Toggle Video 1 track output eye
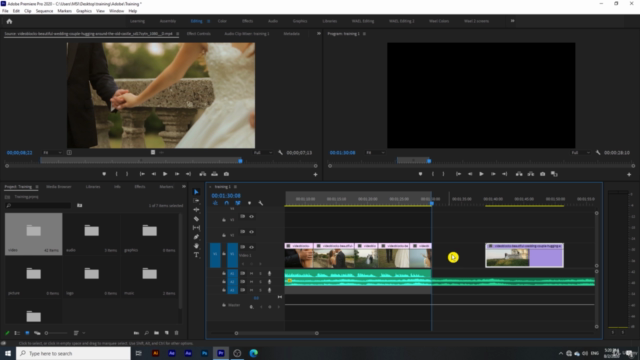Image resolution: width=640 pixels, height=360 pixels. [251, 247]
